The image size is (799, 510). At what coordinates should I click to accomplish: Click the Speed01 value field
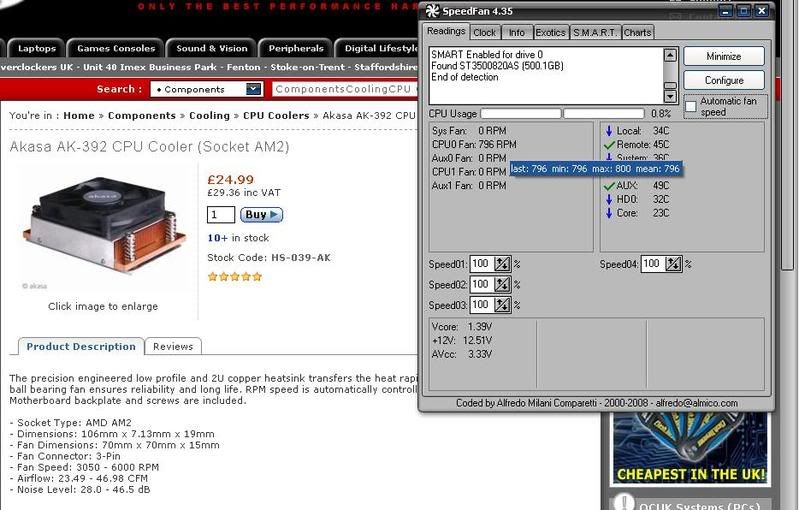[482, 264]
